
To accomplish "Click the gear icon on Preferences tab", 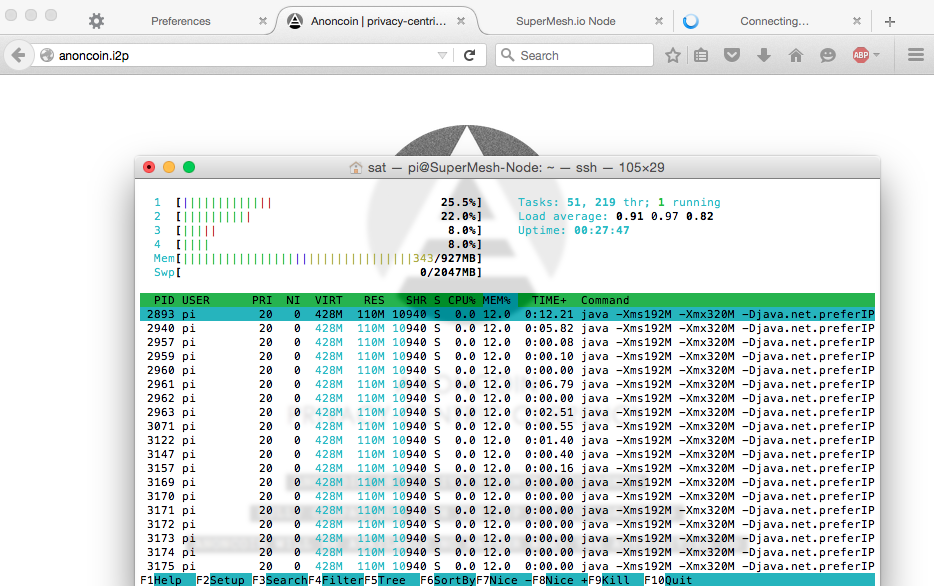I will pyautogui.click(x=96, y=21).
